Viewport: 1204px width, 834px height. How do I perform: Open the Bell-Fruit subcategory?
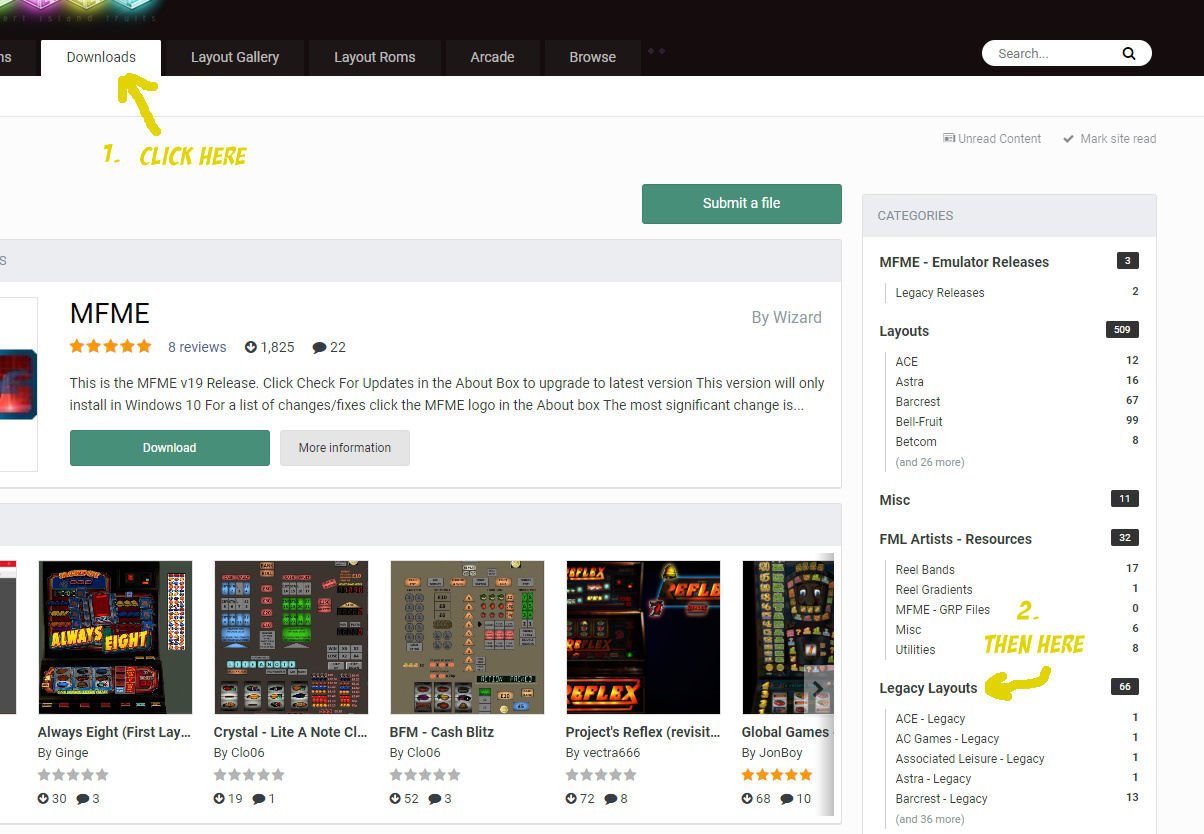(919, 422)
